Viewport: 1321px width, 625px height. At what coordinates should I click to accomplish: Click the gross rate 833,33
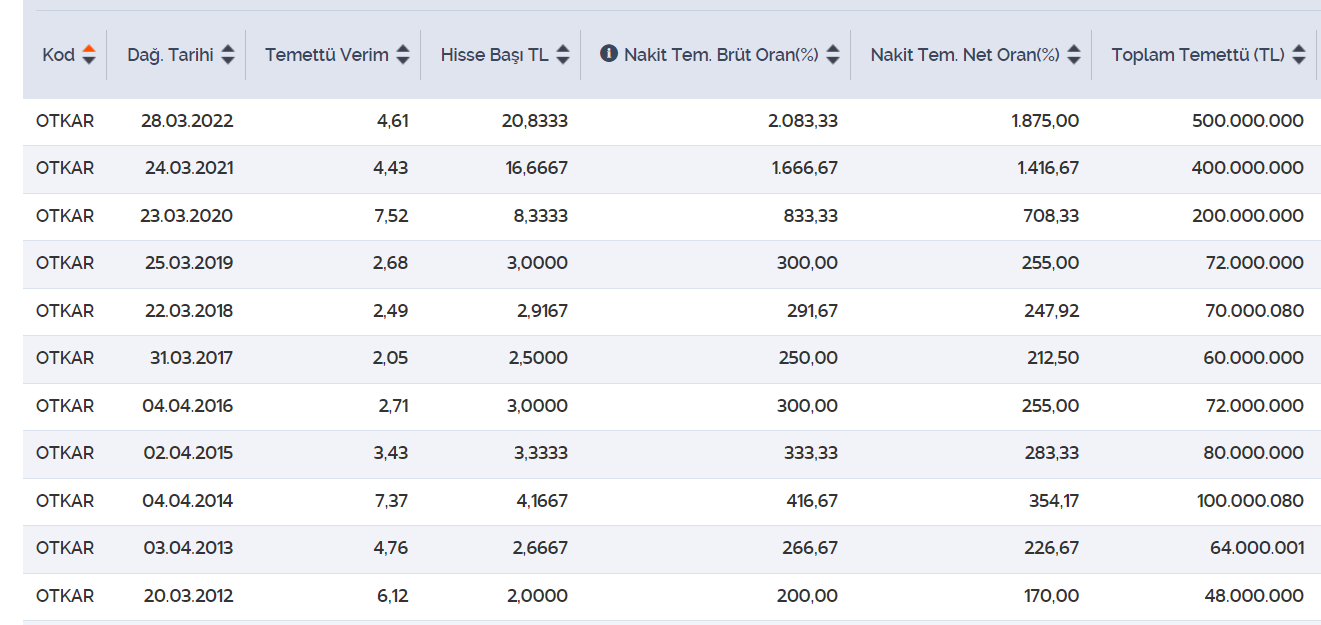pos(813,216)
